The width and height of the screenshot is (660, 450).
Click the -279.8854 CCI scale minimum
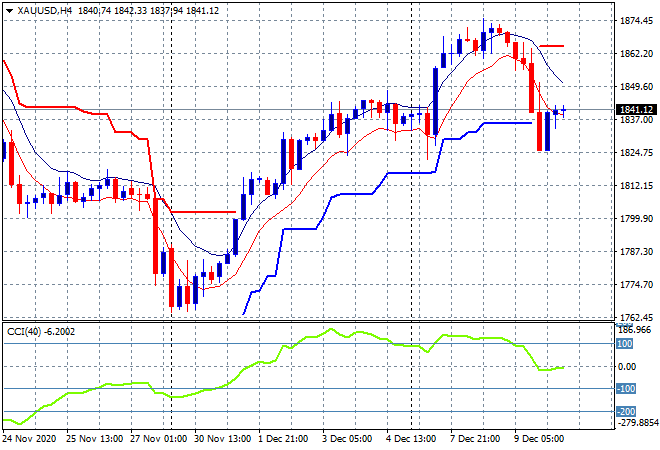pyautogui.click(x=638, y=422)
